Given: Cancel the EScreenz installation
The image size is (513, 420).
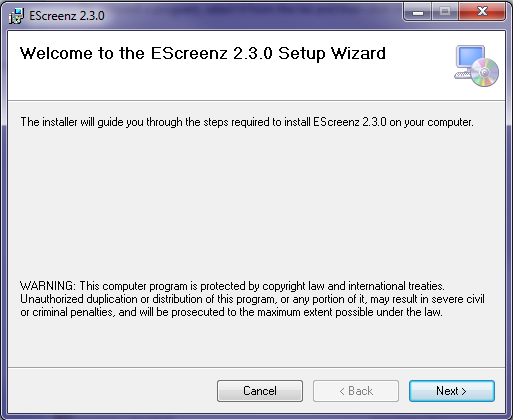Looking at the screenshot, I should pos(260,391).
